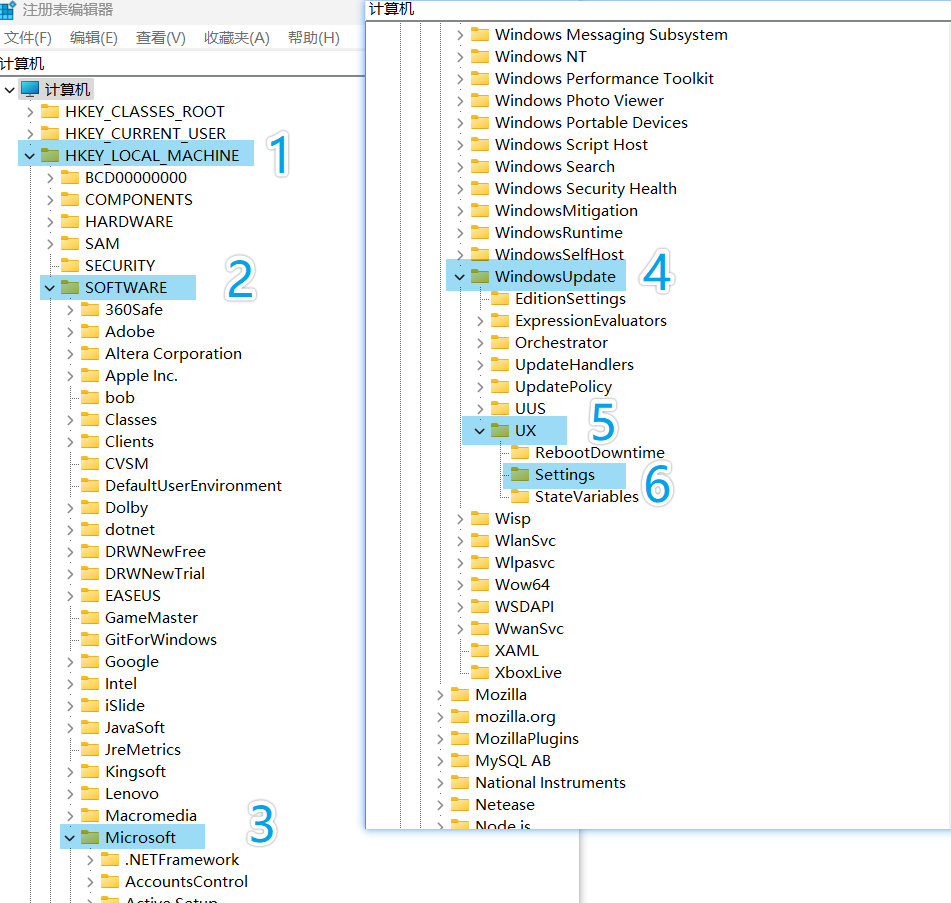Click the UX folder icon
The width and height of the screenshot is (951, 903).
(500, 430)
